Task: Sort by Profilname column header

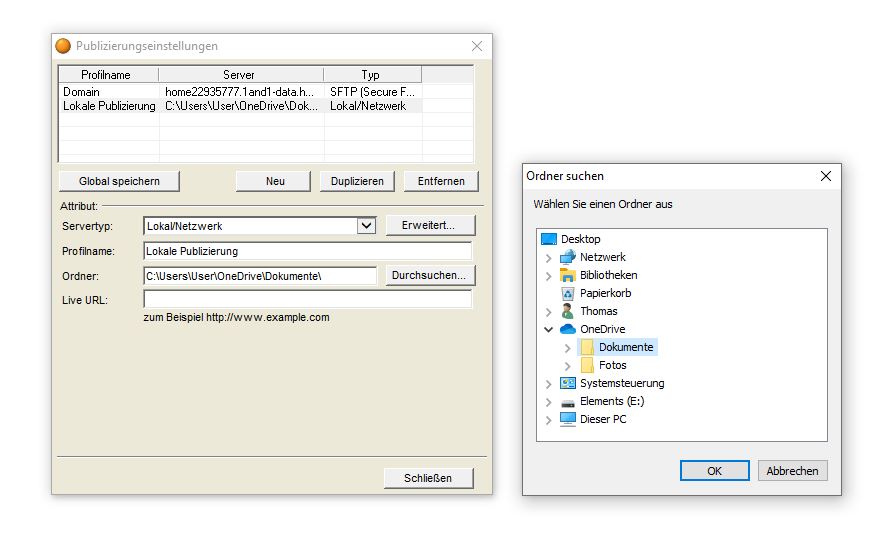Action: [106, 75]
